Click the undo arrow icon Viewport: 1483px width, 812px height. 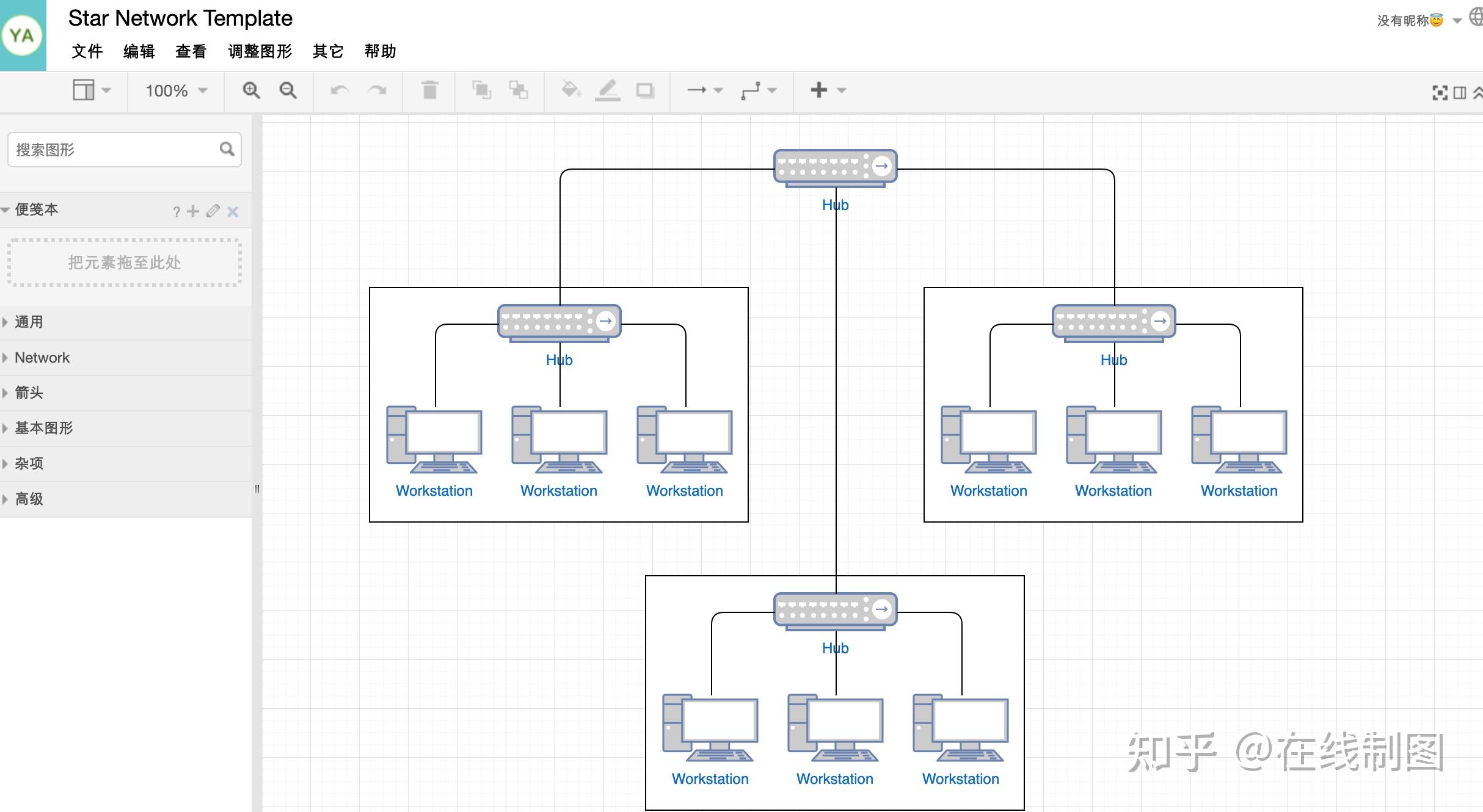click(x=340, y=90)
